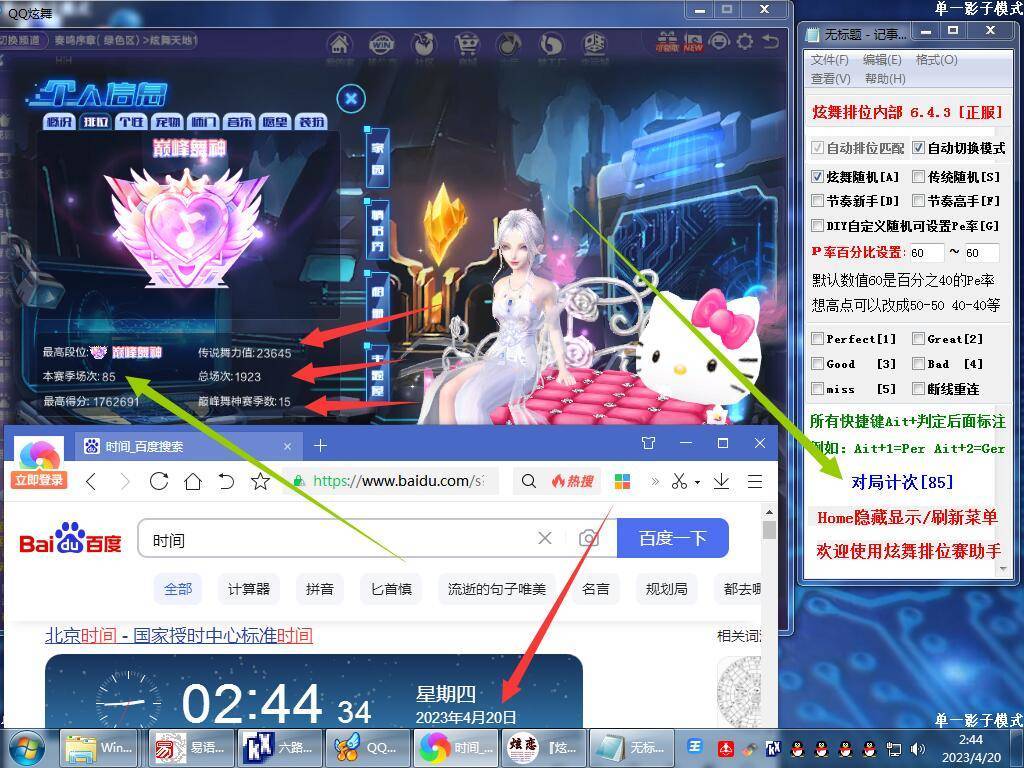Click the camera image-search icon in Baidu box
The height and width of the screenshot is (768, 1024).
click(x=588, y=538)
